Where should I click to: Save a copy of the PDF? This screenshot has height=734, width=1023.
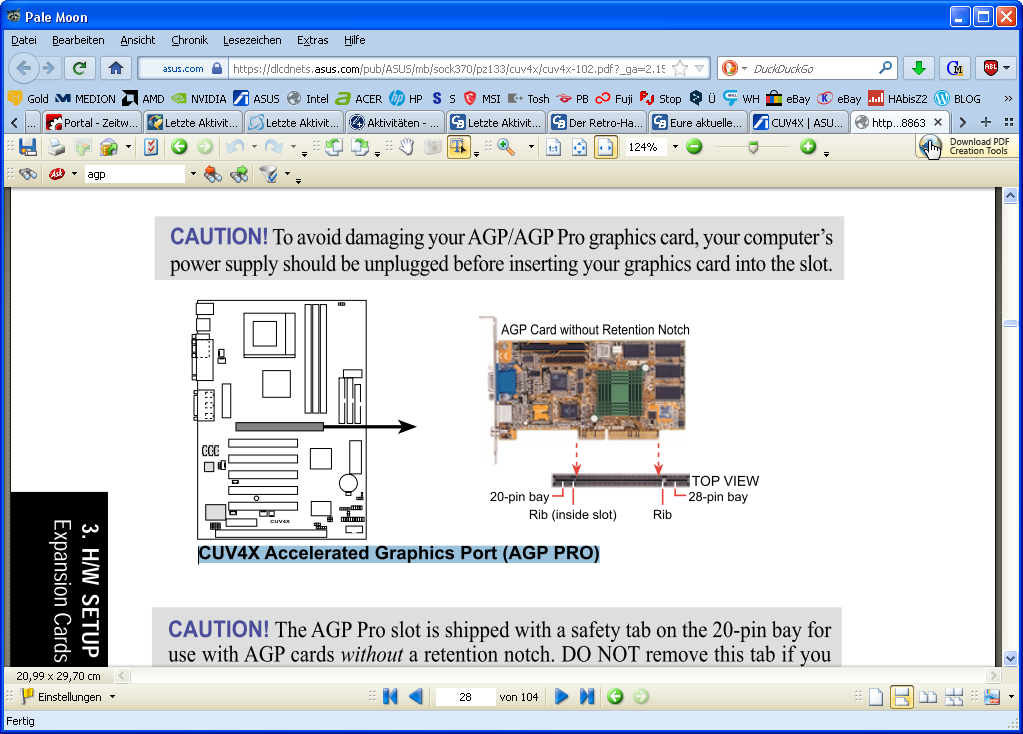[x=27, y=147]
